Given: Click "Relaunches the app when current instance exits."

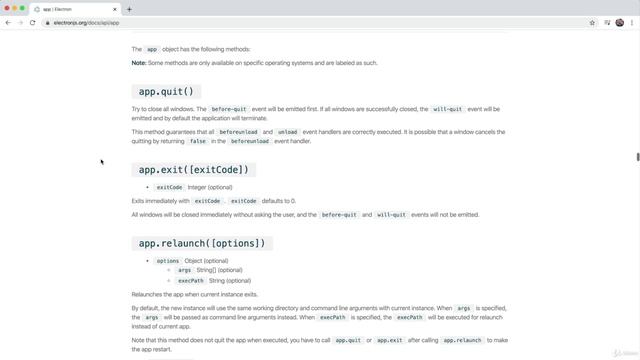Looking at the screenshot, I should [x=195, y=294].
